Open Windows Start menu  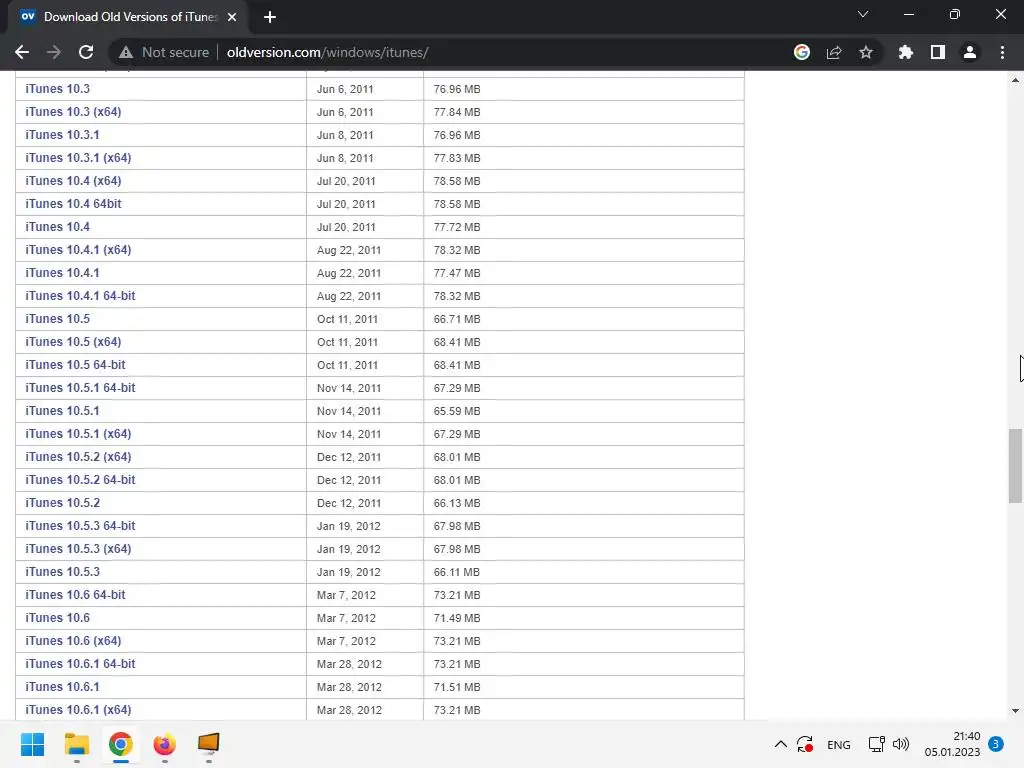click(x=33, y=744)
